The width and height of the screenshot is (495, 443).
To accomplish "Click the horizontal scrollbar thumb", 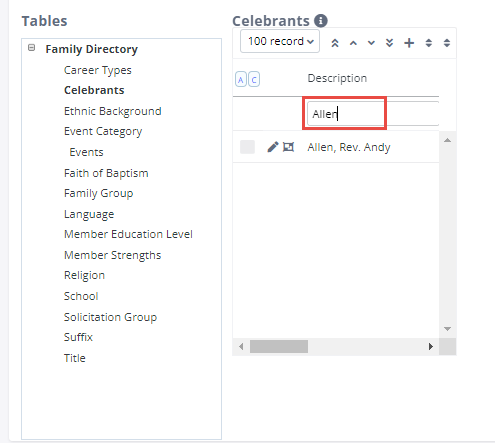I will (x=279, y=347).
